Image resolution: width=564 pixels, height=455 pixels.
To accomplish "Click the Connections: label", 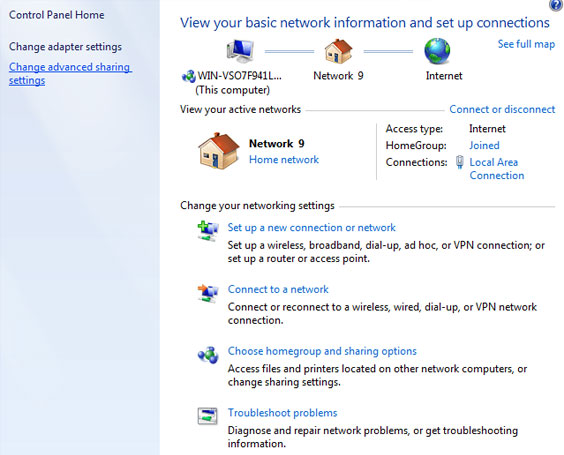I will (417, 162).
